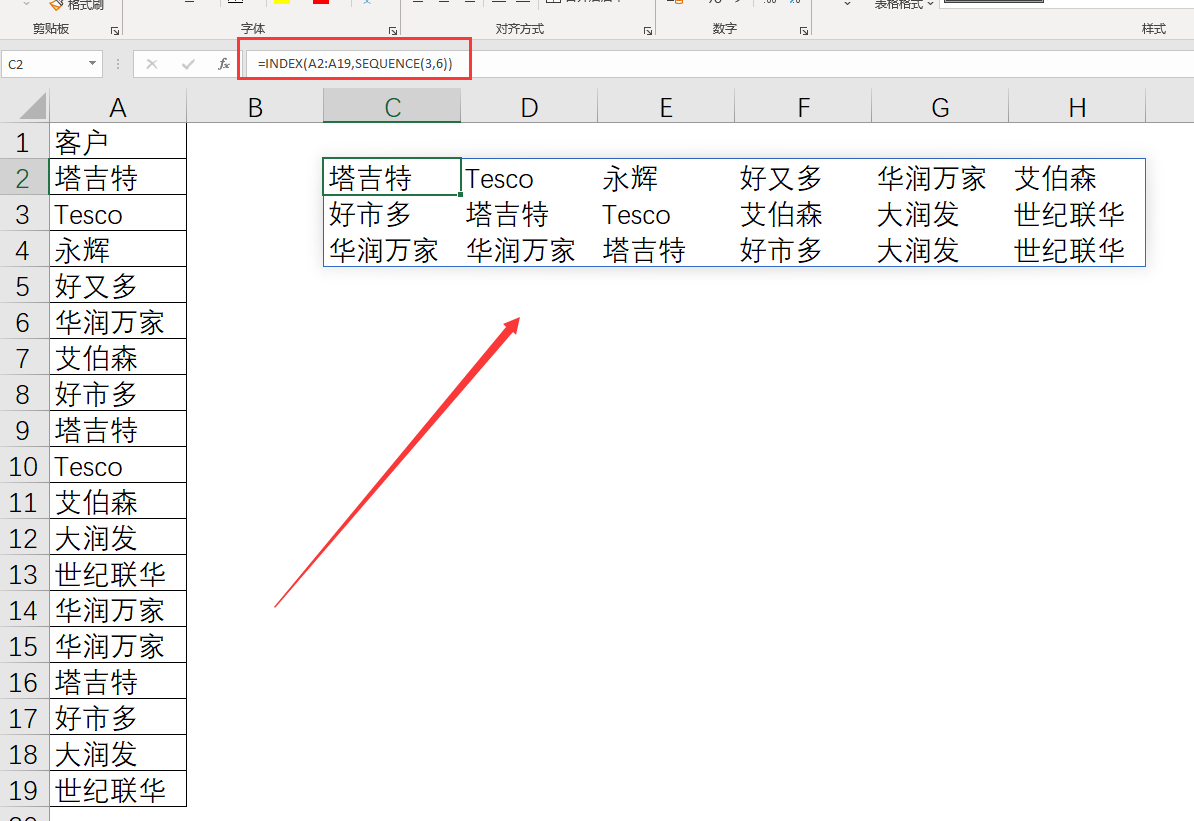Click cell A2 containing 塔吉特

(117, 177)
